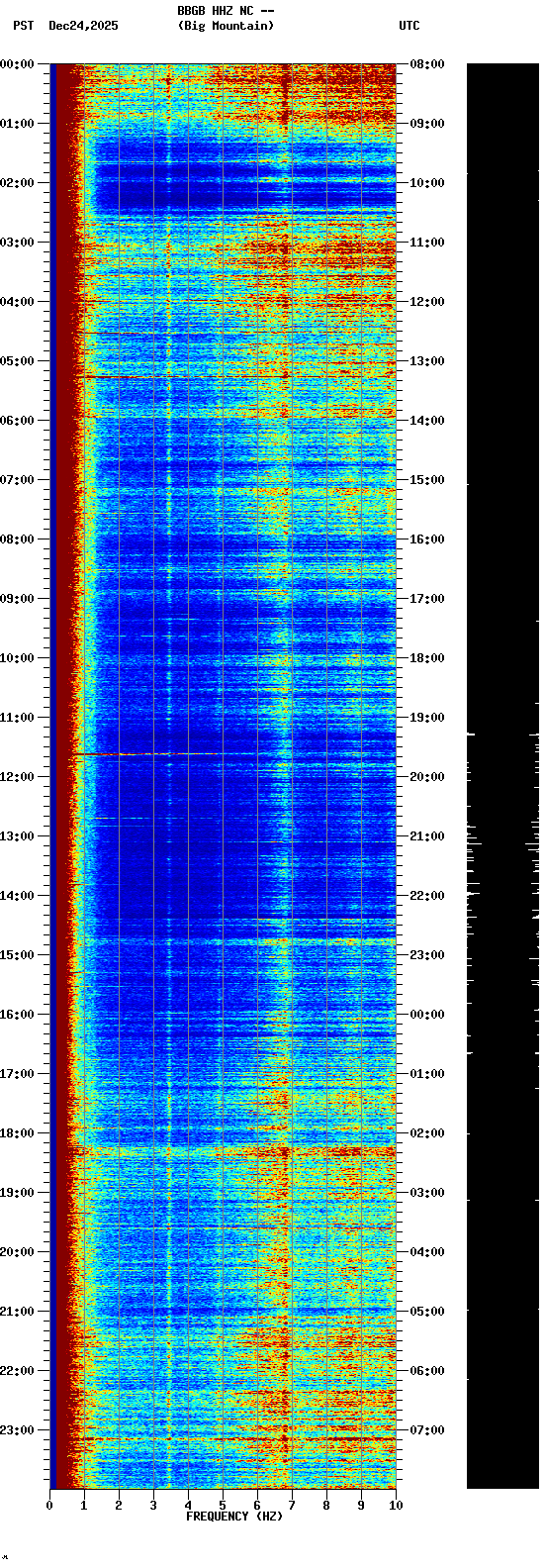Click the 14:00 UTC time label
This screenshot has width=546, height=1568.
(x=427, y=421)
